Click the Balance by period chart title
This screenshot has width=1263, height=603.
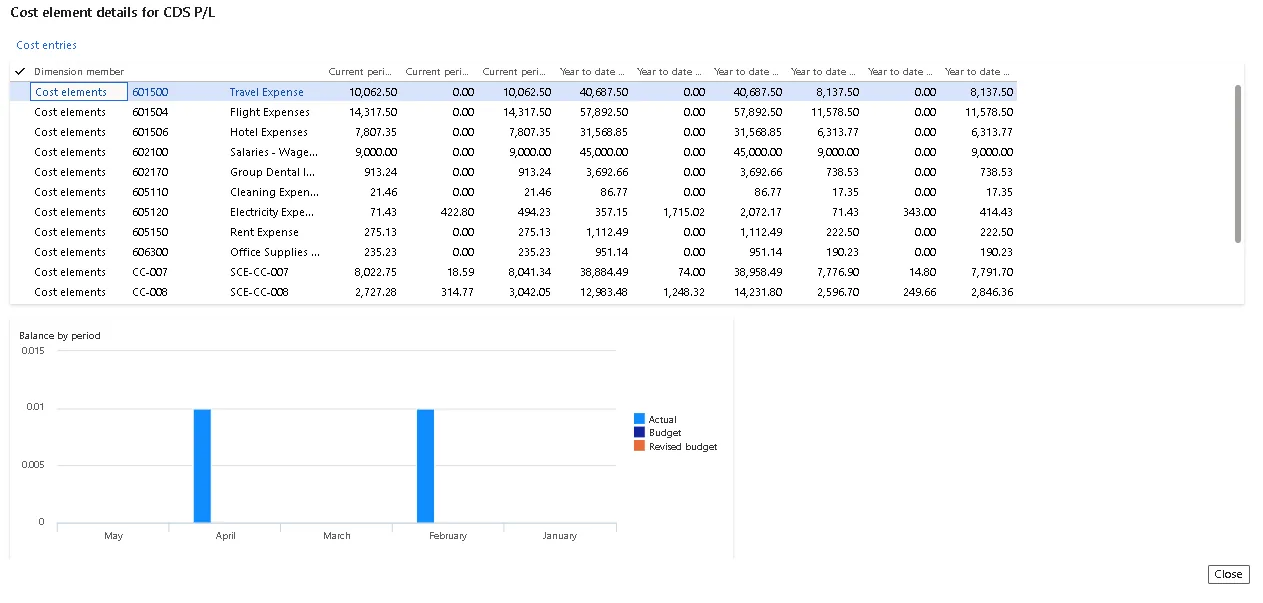(x=60, y=336)
